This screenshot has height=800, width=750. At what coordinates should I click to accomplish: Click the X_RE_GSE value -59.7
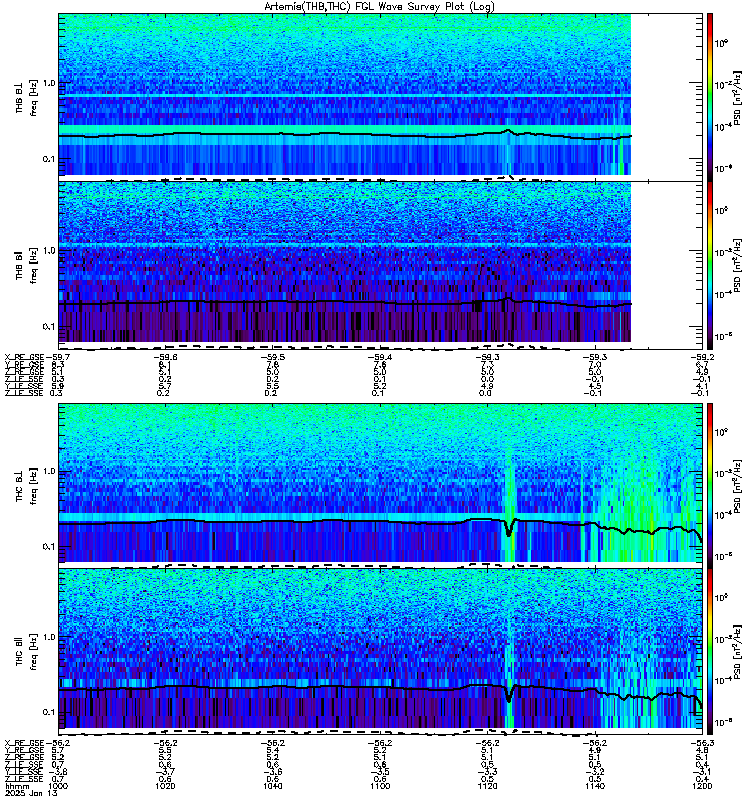(x=58, y=357)
